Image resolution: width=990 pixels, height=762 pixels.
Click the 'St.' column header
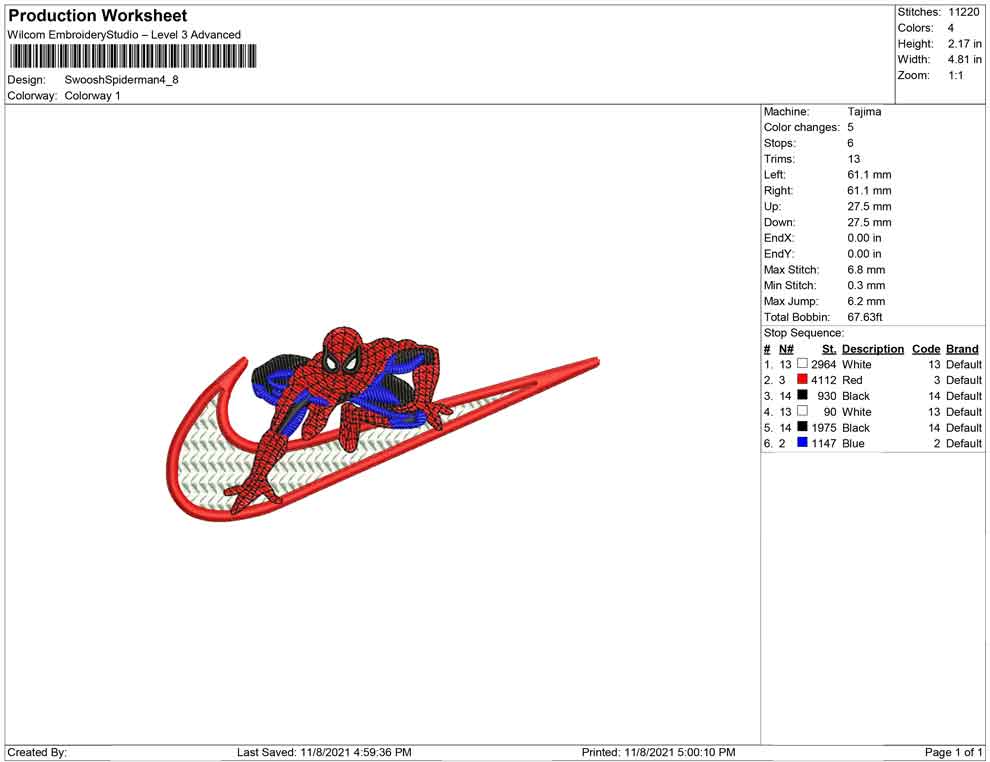click(x=829, y=349)
